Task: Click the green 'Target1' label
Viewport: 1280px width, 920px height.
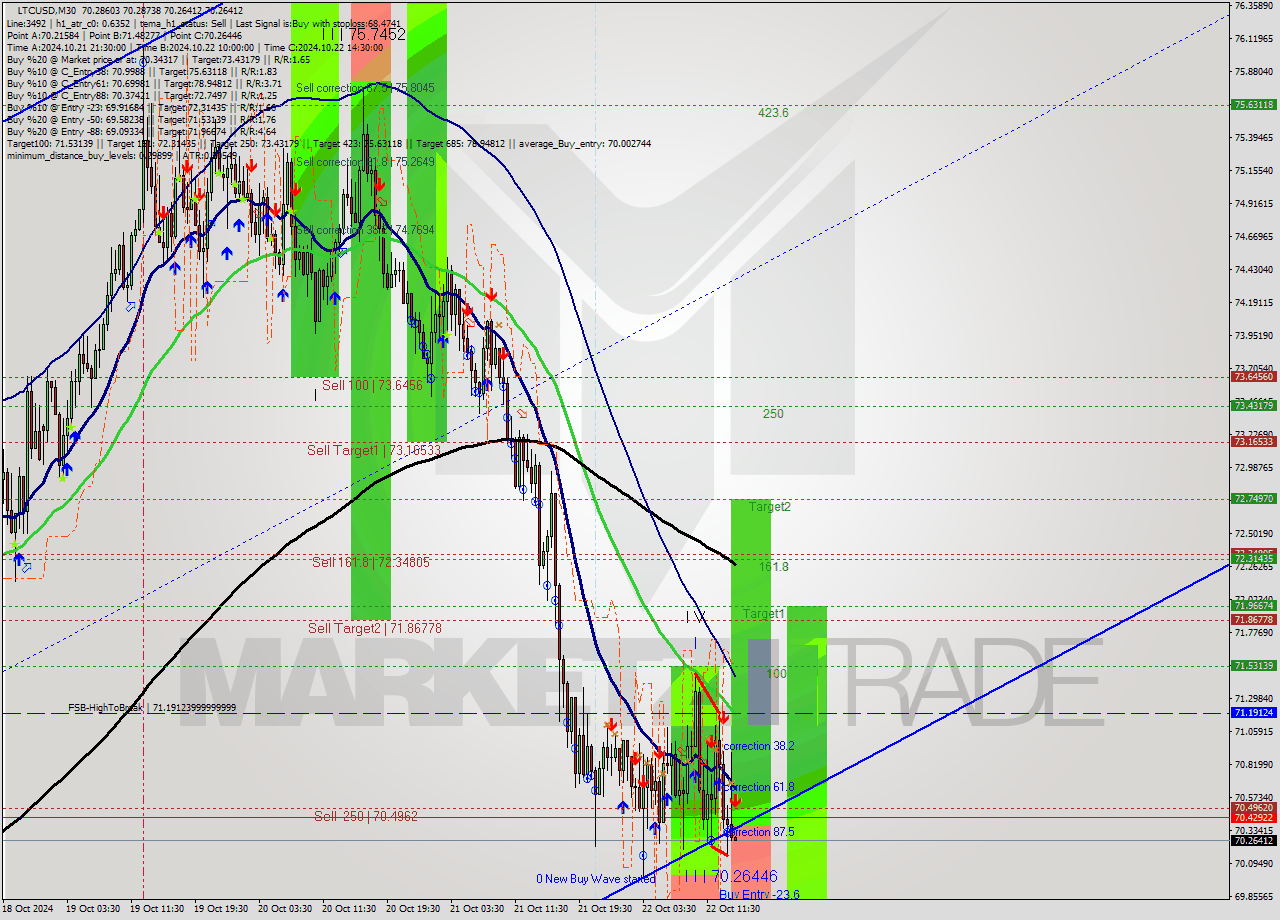Action: pos(763,613)
